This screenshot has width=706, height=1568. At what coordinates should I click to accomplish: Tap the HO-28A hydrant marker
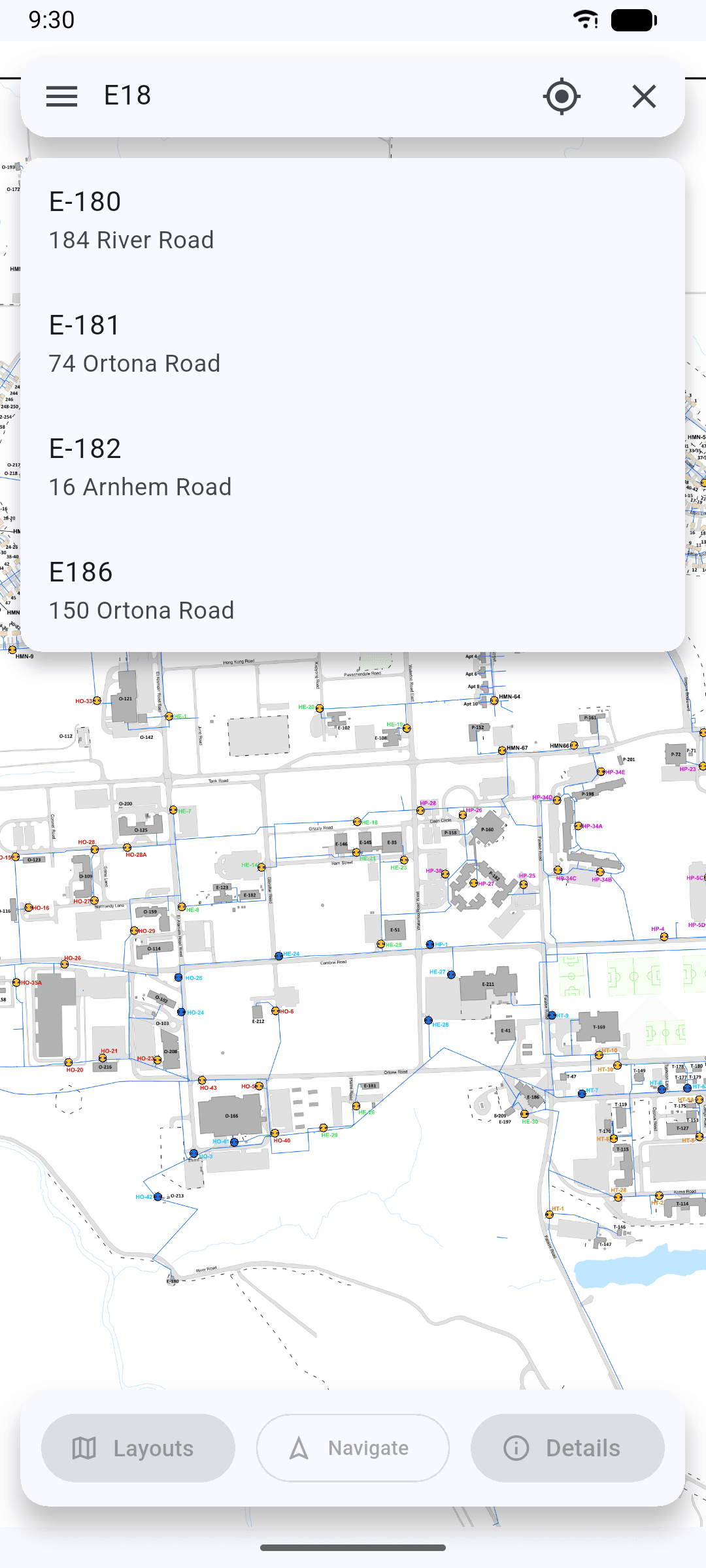click(x=127, y=847)
